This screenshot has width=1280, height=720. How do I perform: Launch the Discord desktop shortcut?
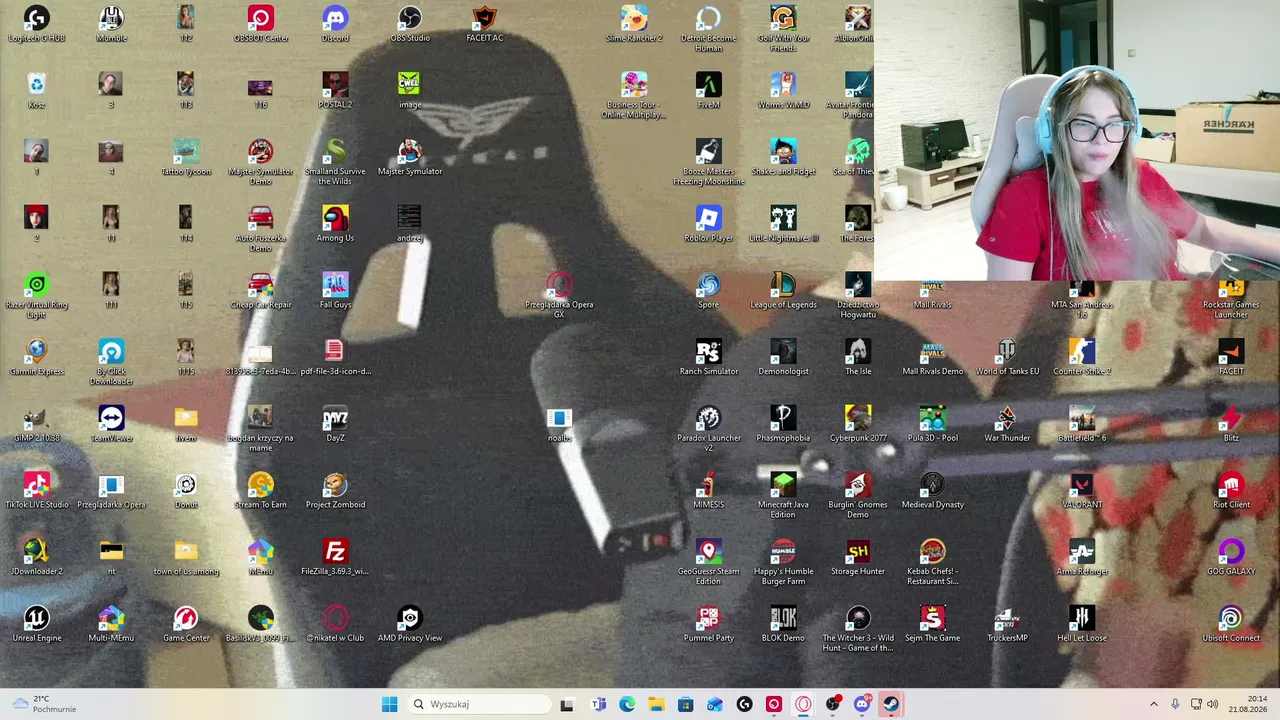point(335,25)
